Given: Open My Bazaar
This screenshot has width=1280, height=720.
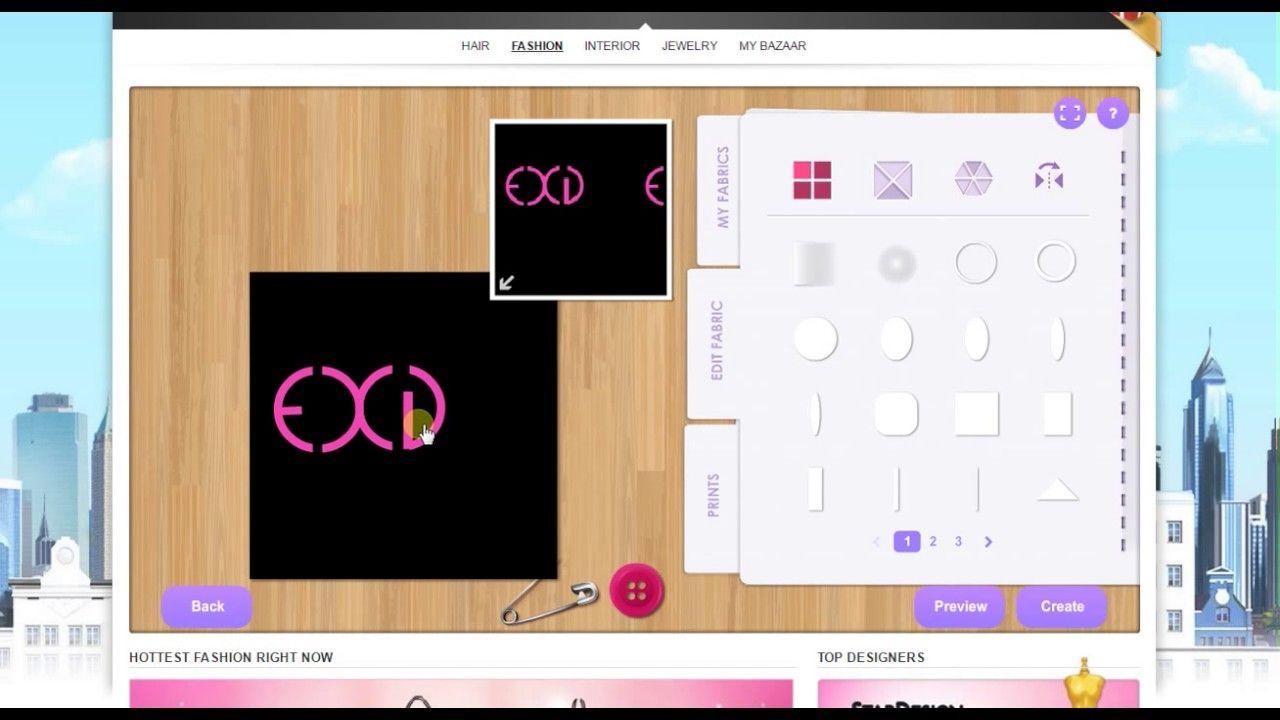Looking at the screenshot, I should pyautogui.click(x=772, y=46).
